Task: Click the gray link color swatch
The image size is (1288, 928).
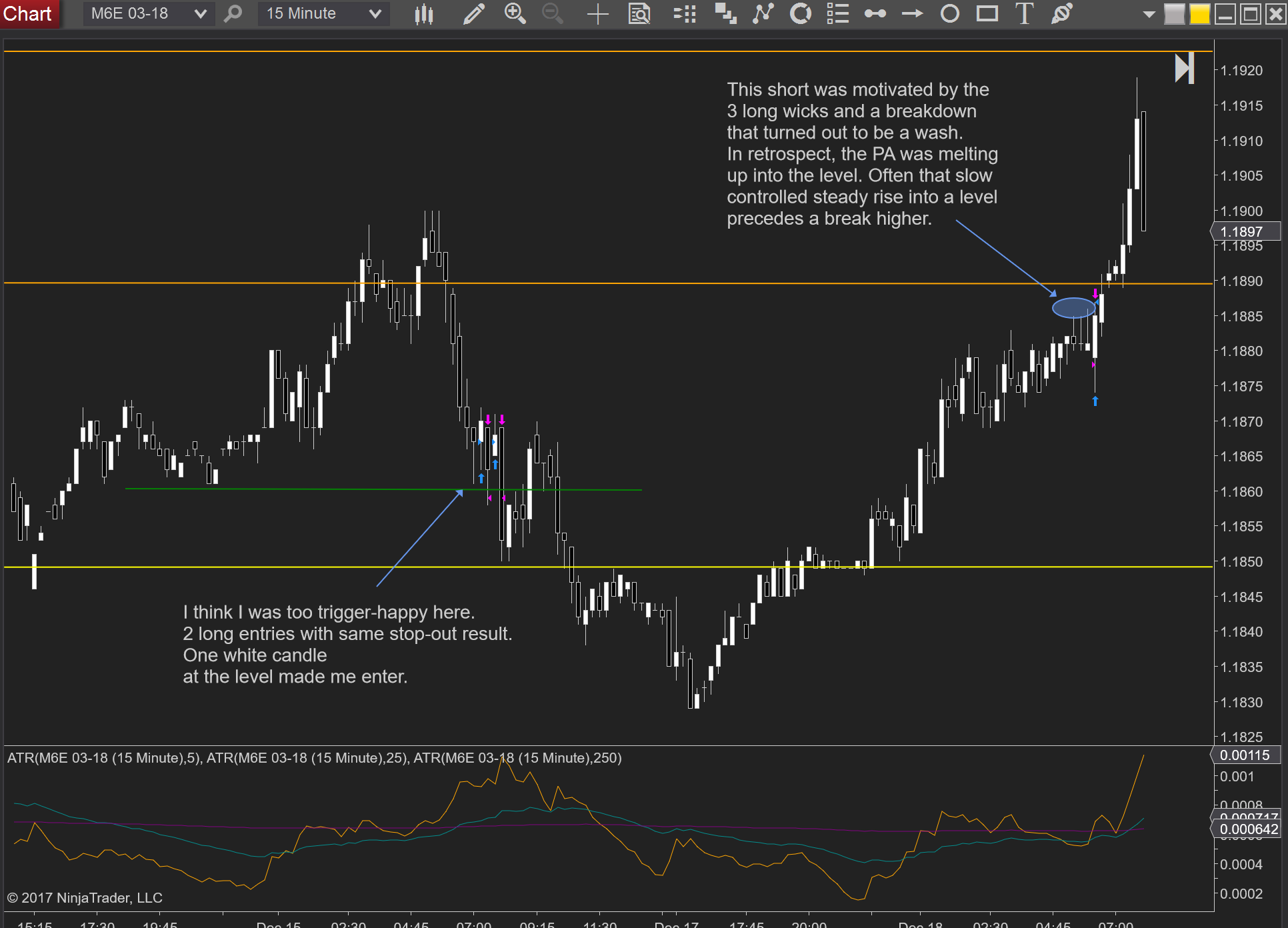Action: (x=1174, y=14)
